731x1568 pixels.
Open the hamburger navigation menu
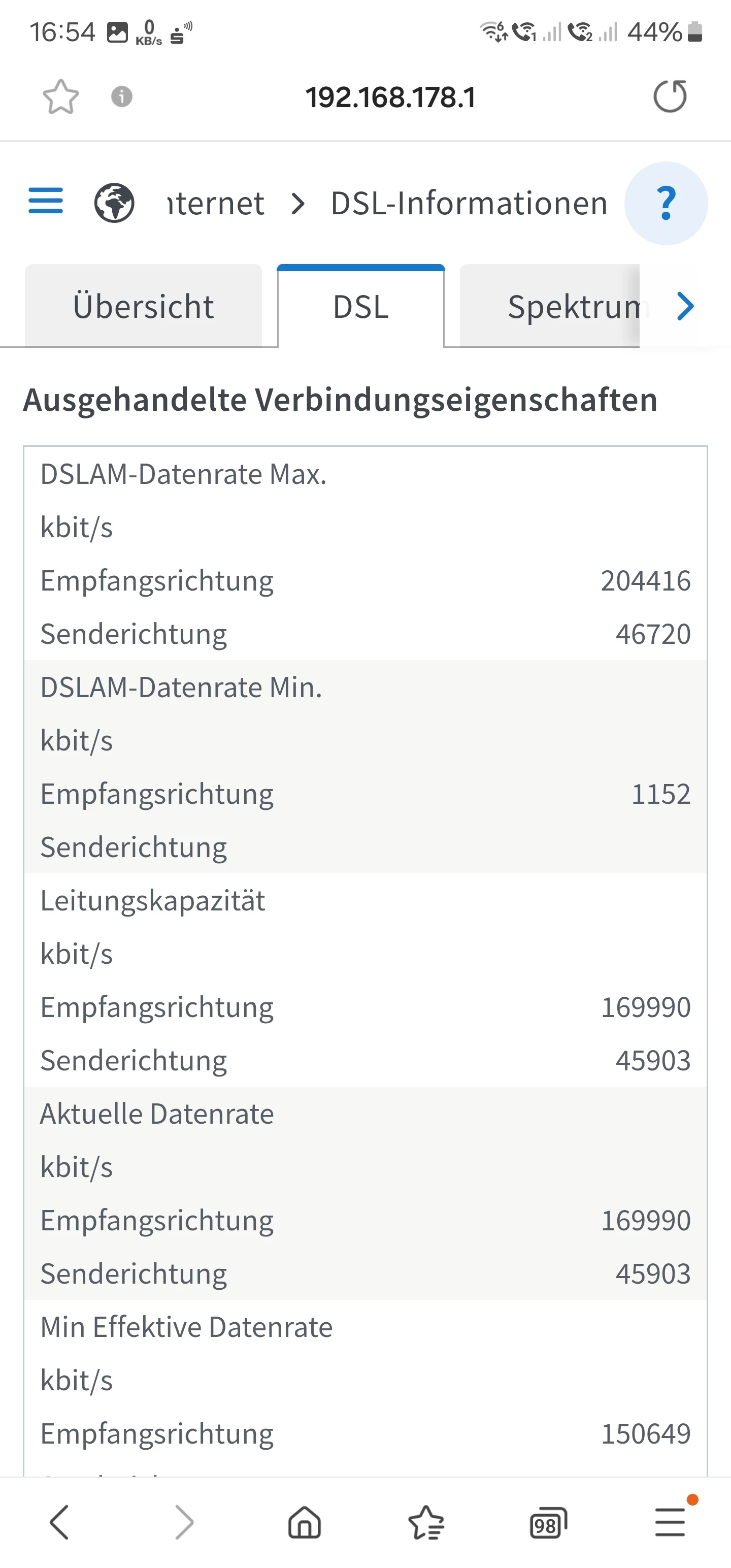pos(46,202)
